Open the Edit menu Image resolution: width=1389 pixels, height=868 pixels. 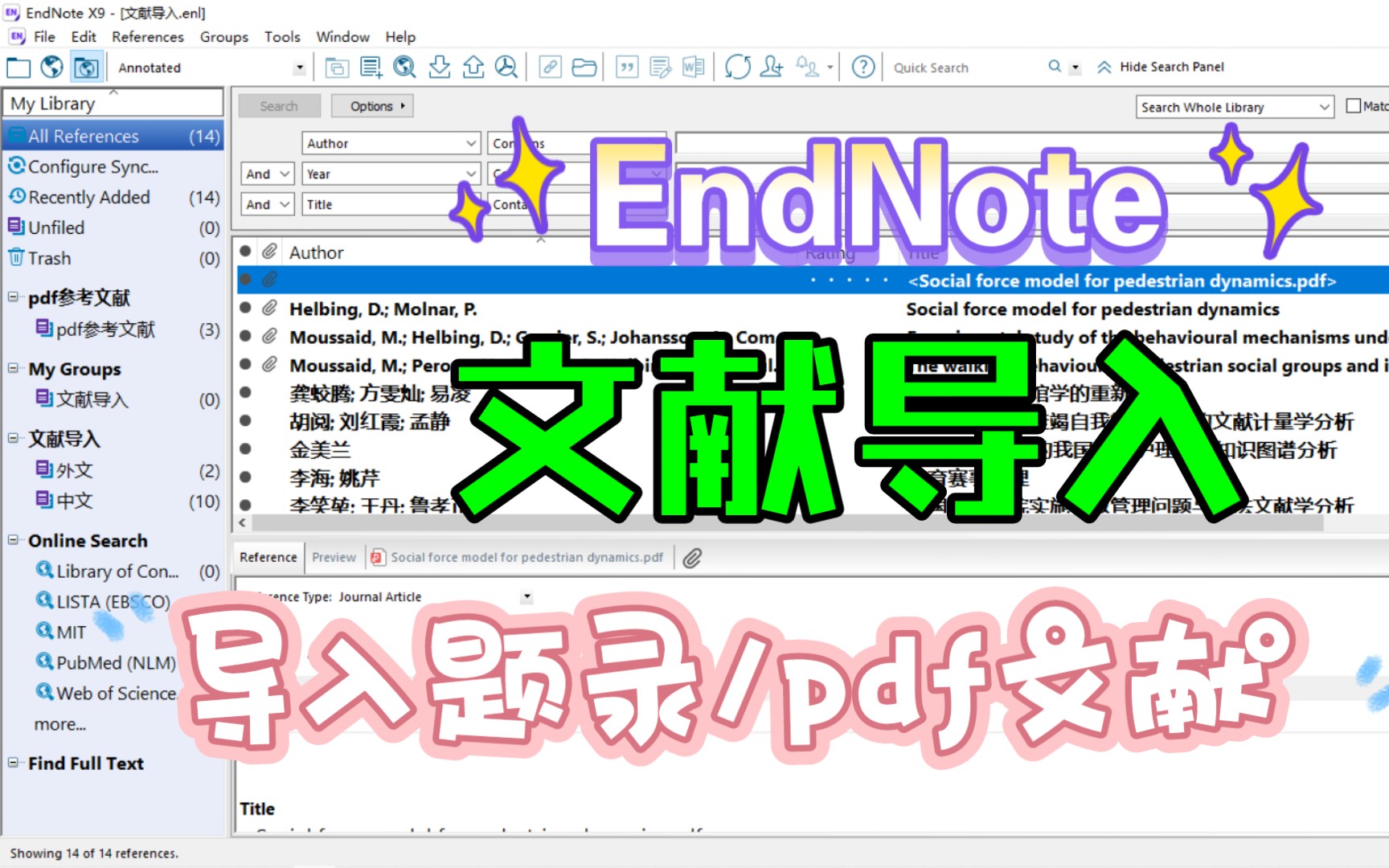[x=84, y=37]
